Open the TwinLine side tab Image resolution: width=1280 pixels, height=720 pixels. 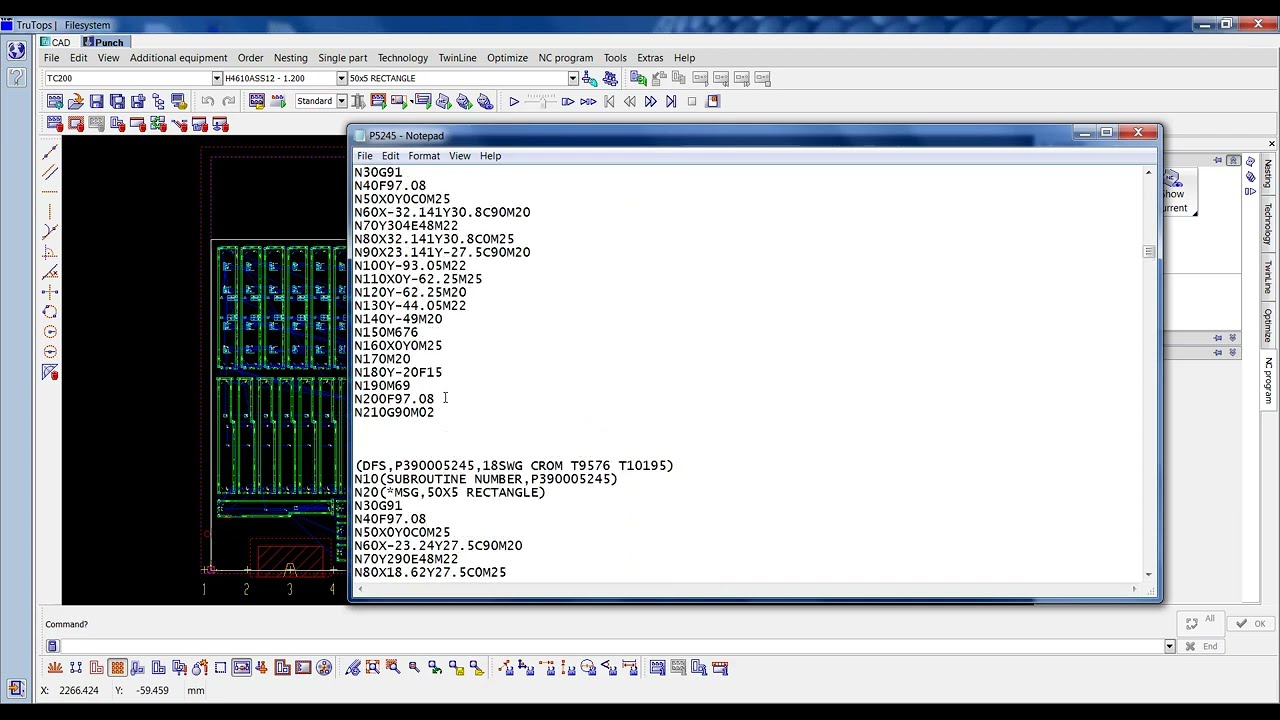tap(1266, 279)
